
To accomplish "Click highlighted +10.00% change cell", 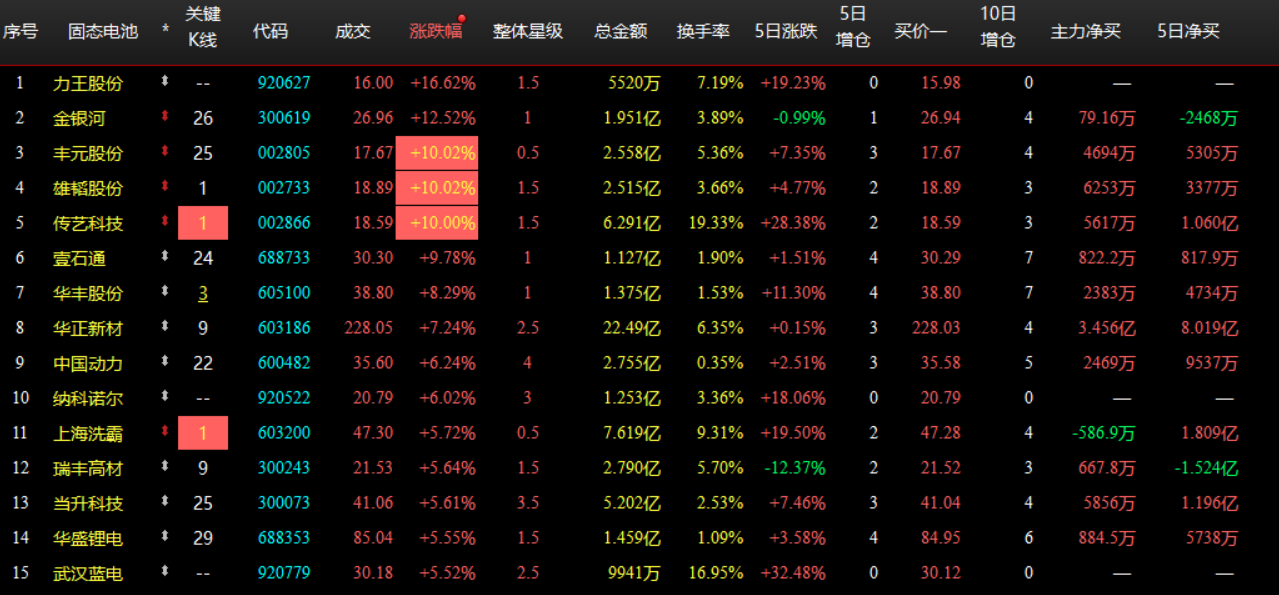I will [437, 223].
